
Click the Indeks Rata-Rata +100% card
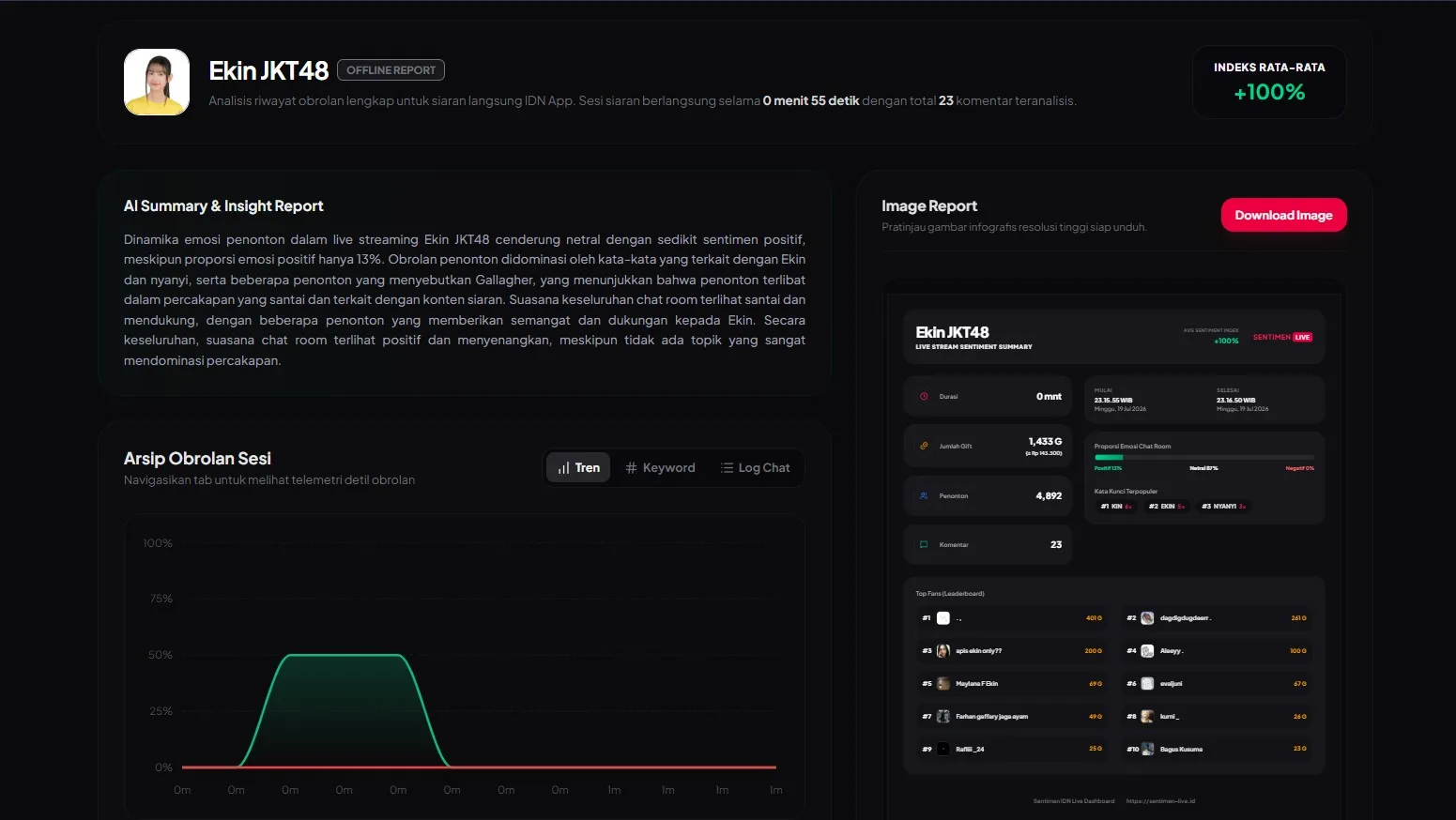tap(1269, 82)
